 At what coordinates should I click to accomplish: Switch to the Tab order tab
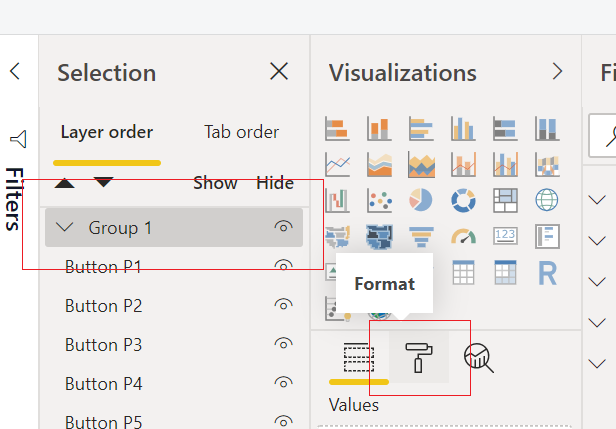click(x=242, y=132)
